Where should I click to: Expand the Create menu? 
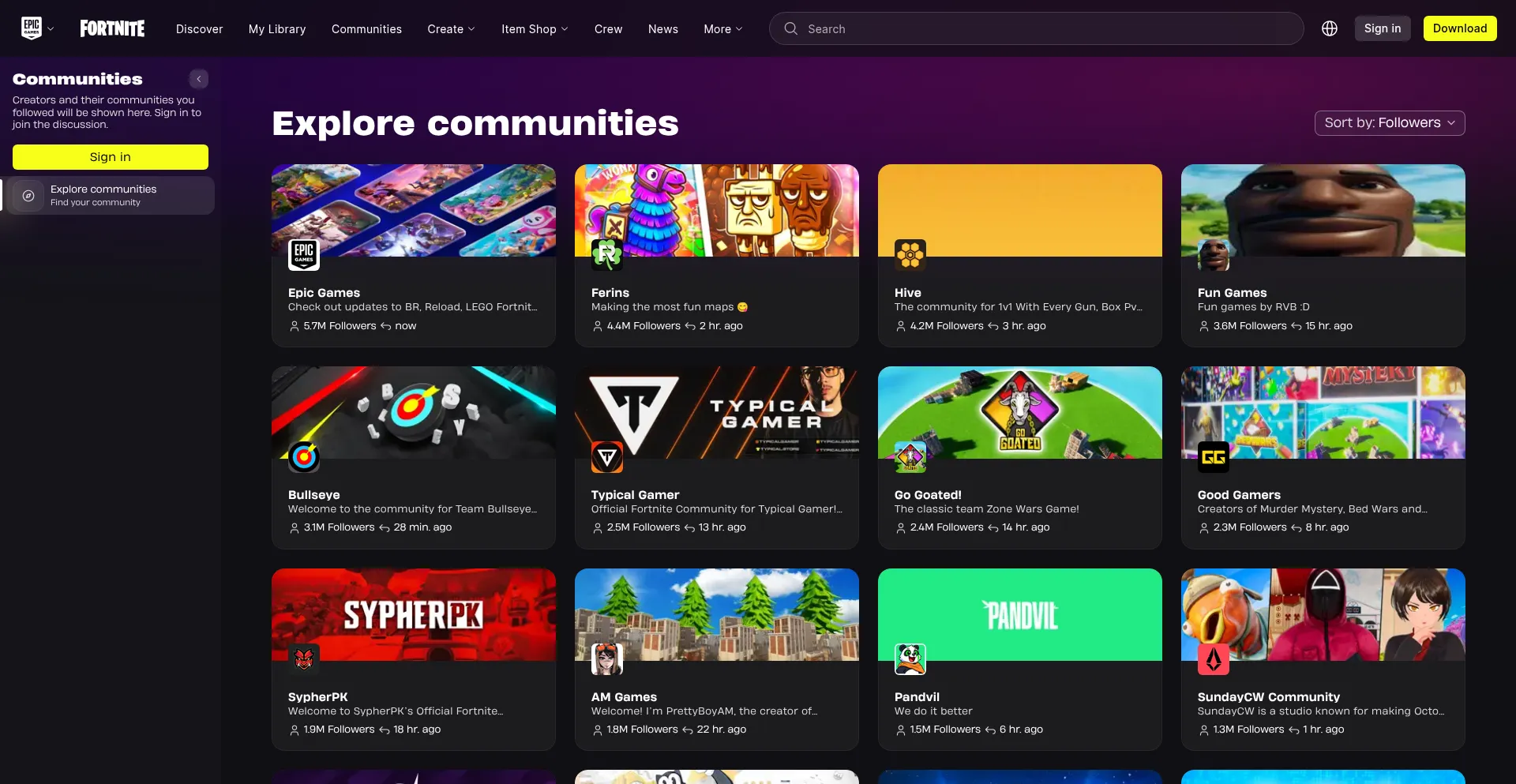pyautogui.click(x=451, y=28)
